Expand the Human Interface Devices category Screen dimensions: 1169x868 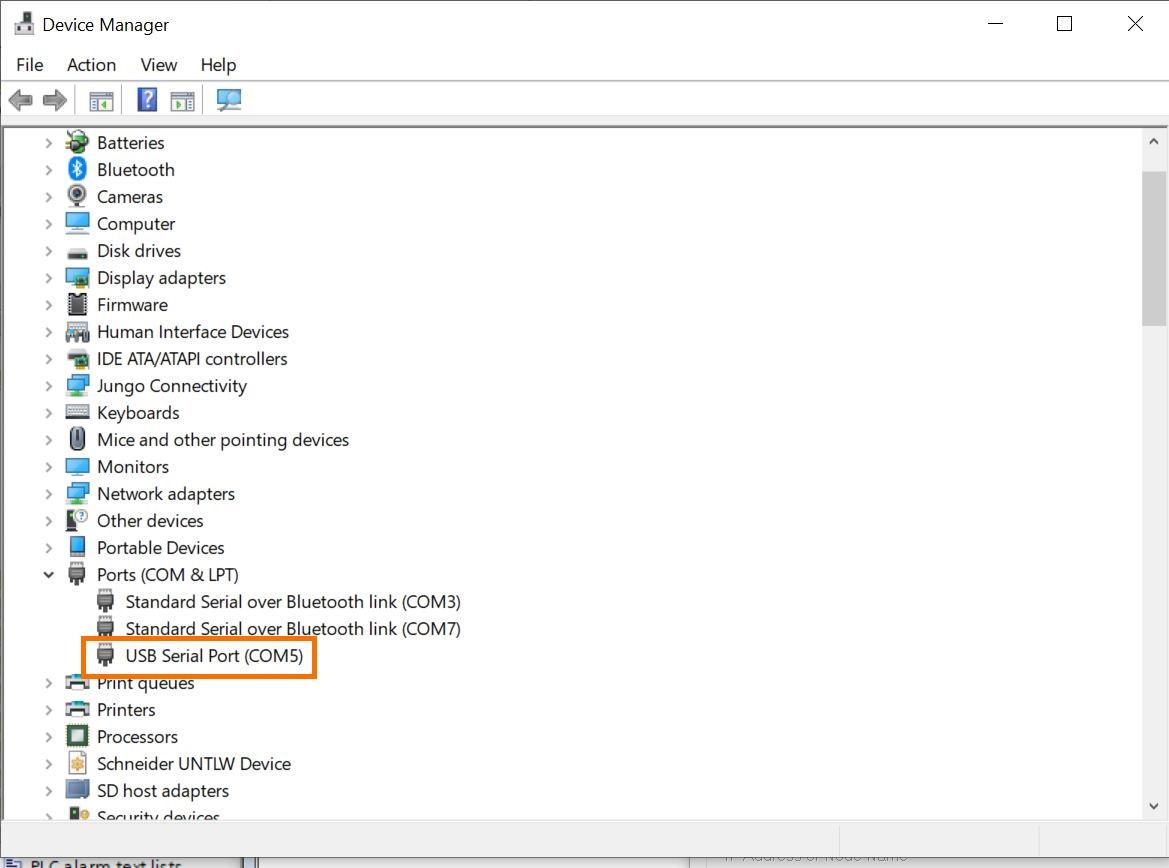[x=49, y=331]
